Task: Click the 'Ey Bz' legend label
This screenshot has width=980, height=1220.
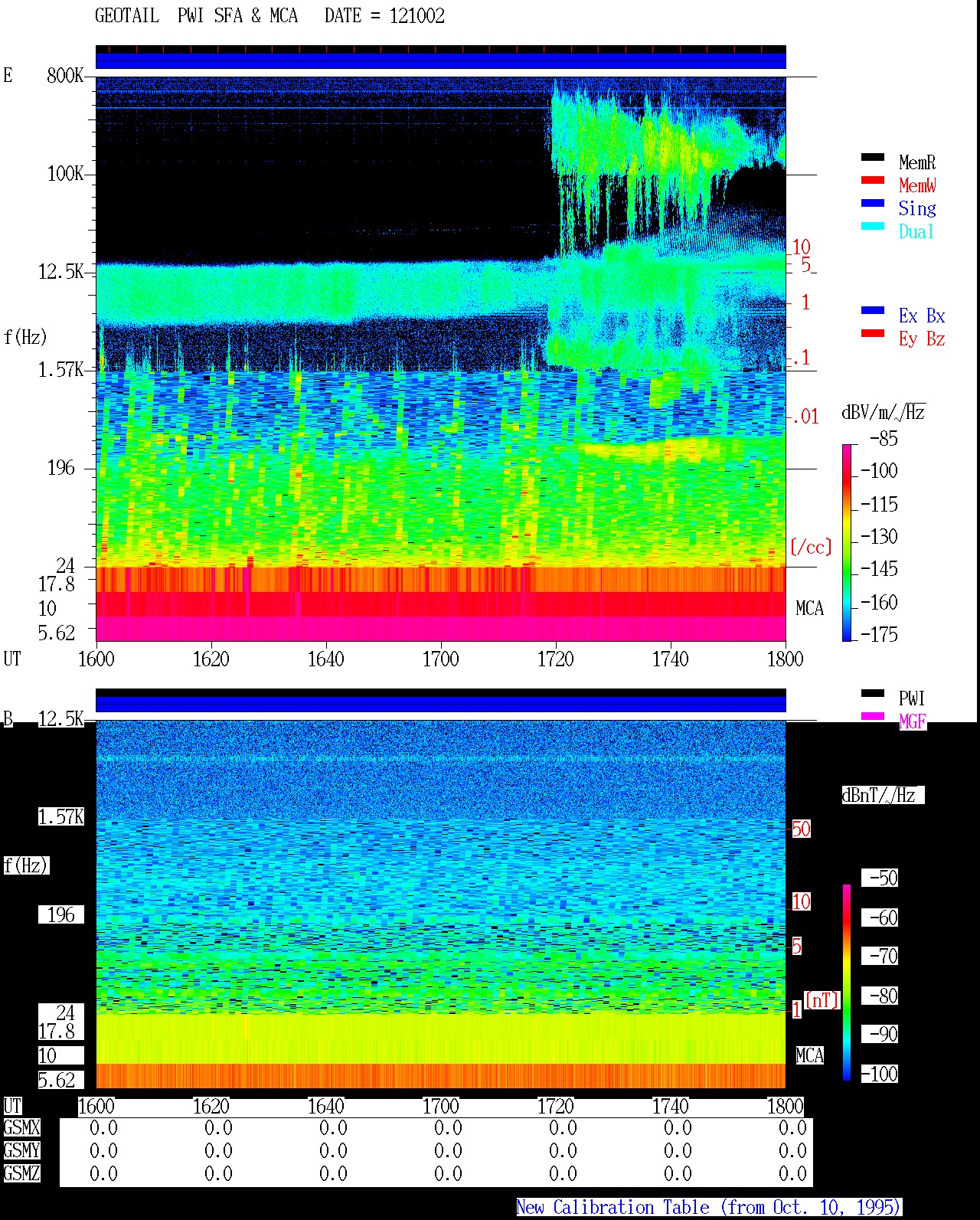Action: (922, 339)
